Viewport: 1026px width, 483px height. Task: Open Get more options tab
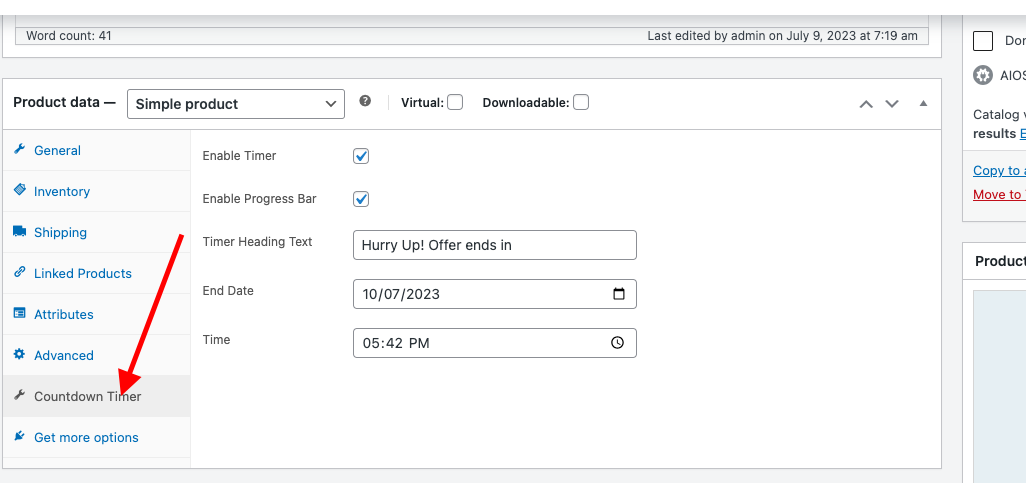(x=96, y=437)
